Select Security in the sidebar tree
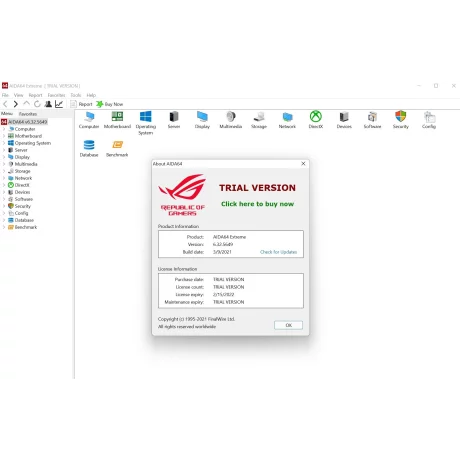The width and height of the screenshot is (460, 460). [x=22, y=206]
